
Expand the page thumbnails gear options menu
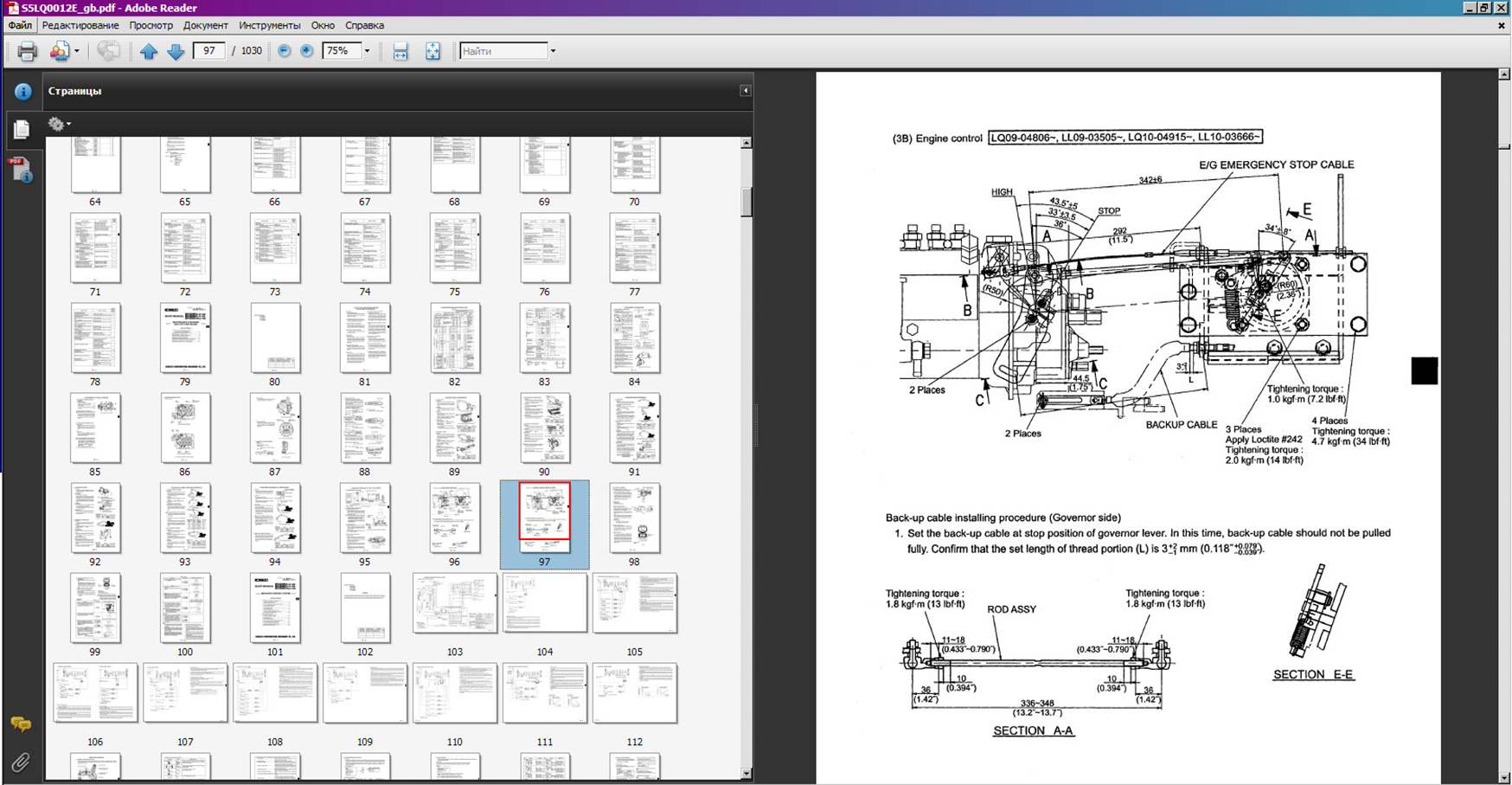(59, 124)
